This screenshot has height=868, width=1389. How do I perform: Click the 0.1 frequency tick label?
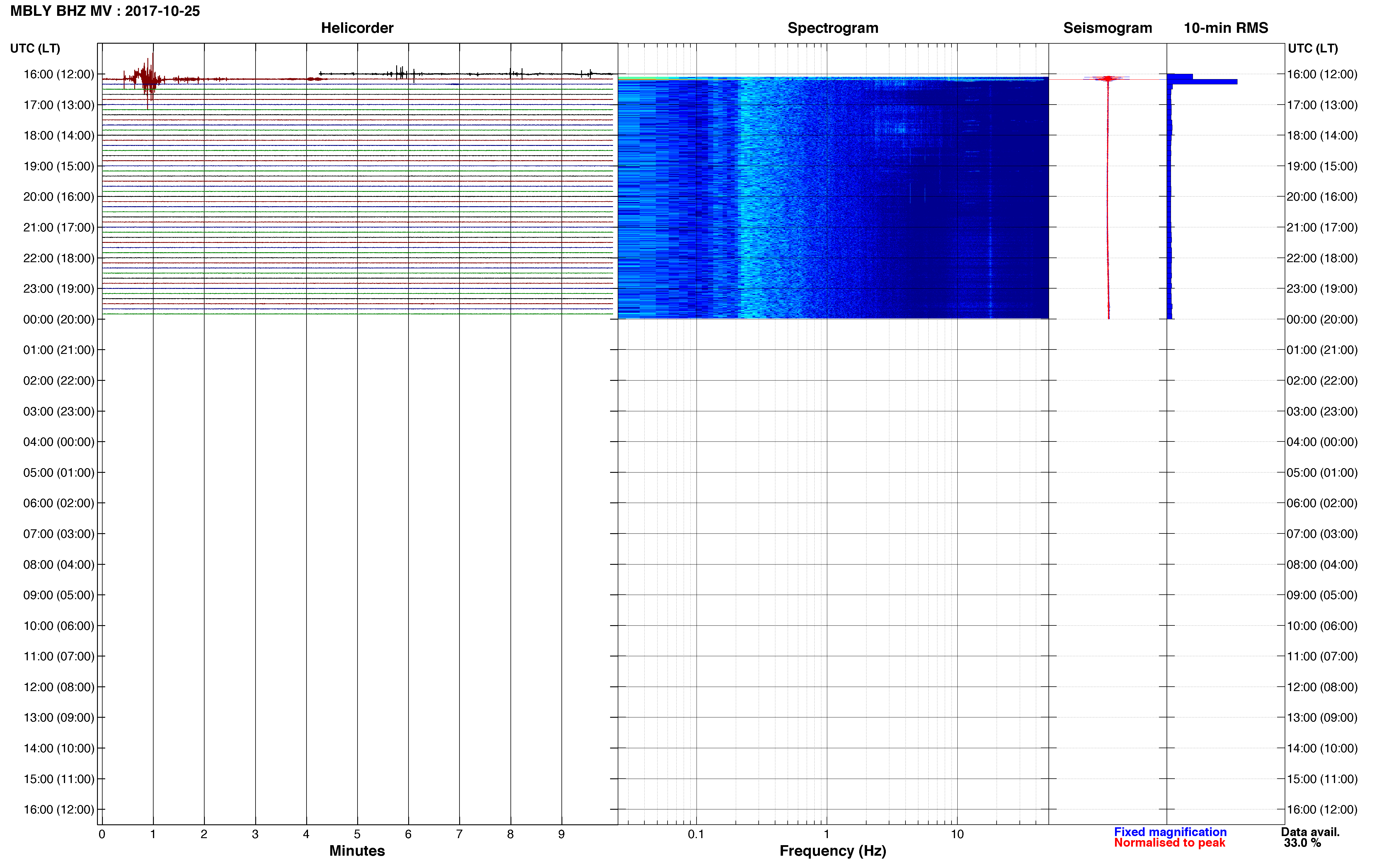pyautogui.click(x=696, y=835)
